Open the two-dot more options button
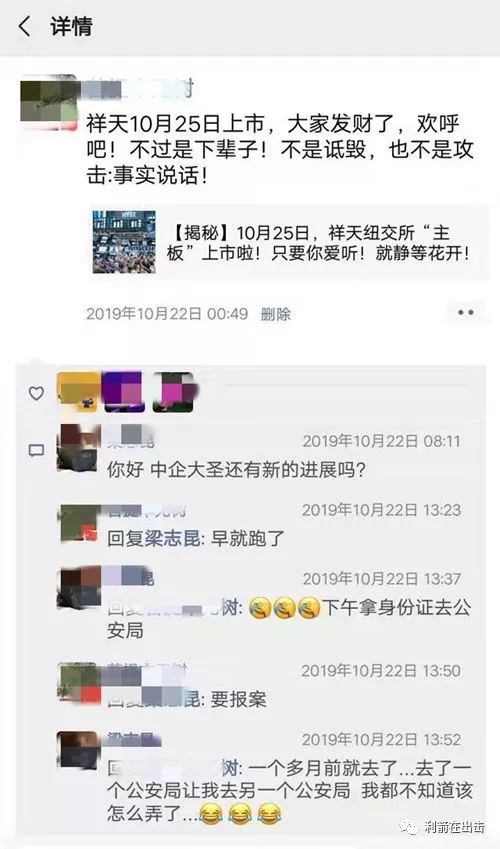Viewport: 500px width, 849px height. pos(465,313)
